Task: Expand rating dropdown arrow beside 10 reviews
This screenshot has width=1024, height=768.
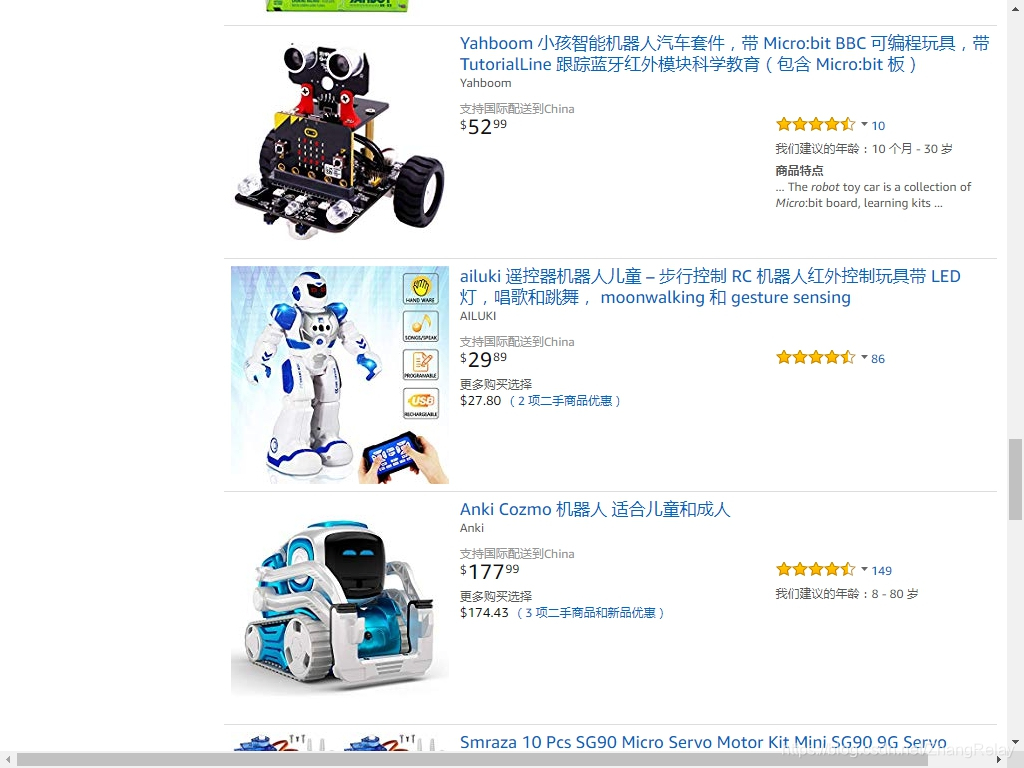Action: point(864,124)
